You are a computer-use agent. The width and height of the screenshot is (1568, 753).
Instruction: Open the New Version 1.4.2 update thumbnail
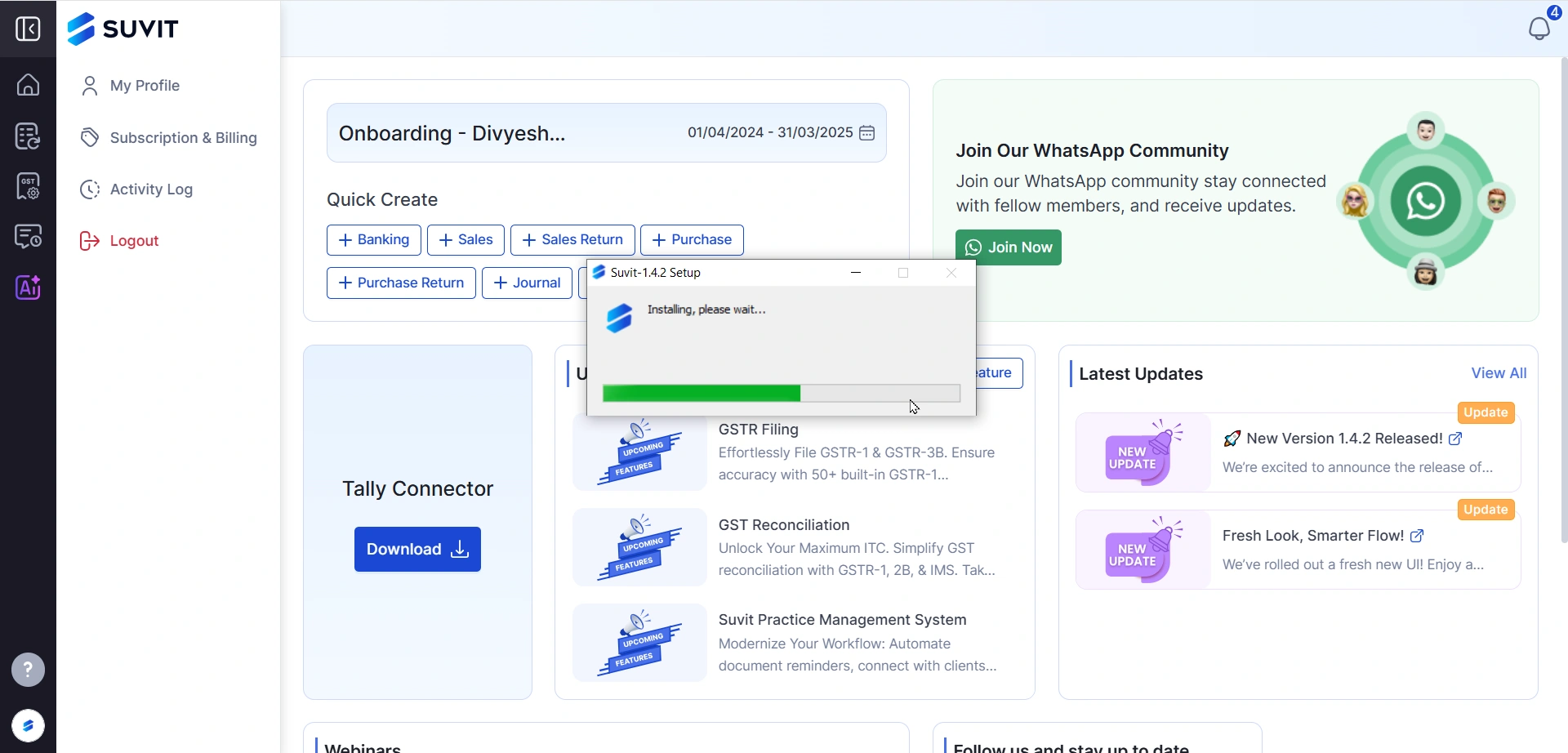click(1143, 452)
